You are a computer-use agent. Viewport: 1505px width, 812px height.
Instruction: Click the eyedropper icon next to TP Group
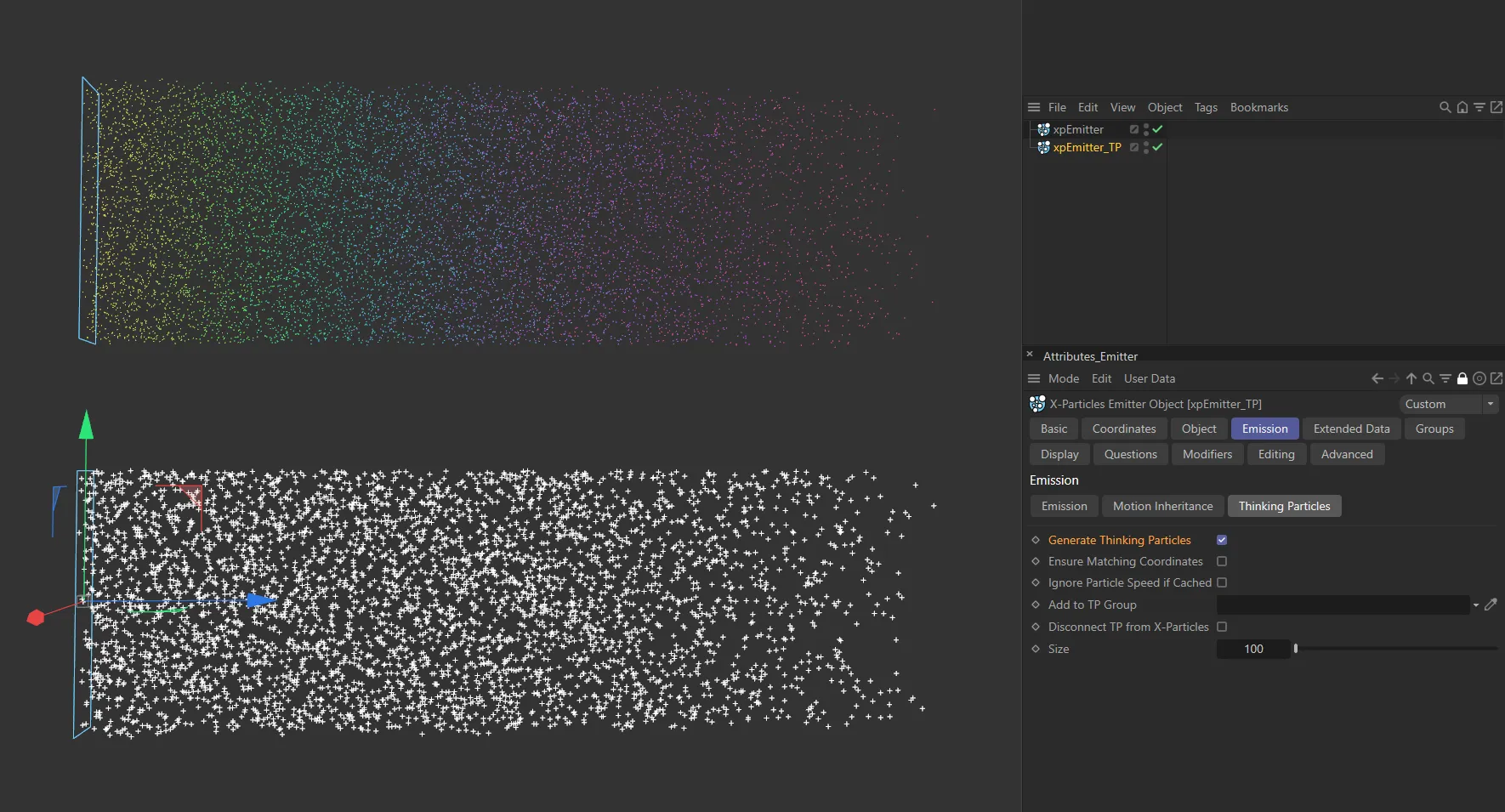1491,605
